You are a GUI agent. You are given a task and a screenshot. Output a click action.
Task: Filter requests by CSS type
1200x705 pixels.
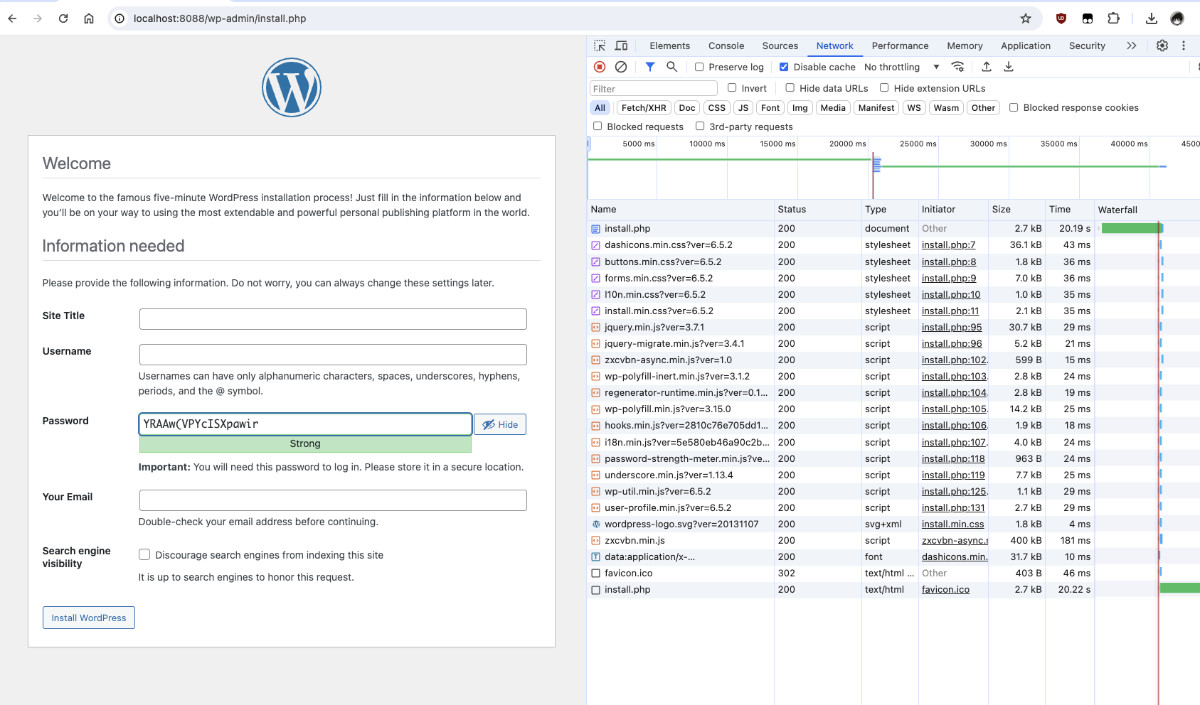point(717,107)
